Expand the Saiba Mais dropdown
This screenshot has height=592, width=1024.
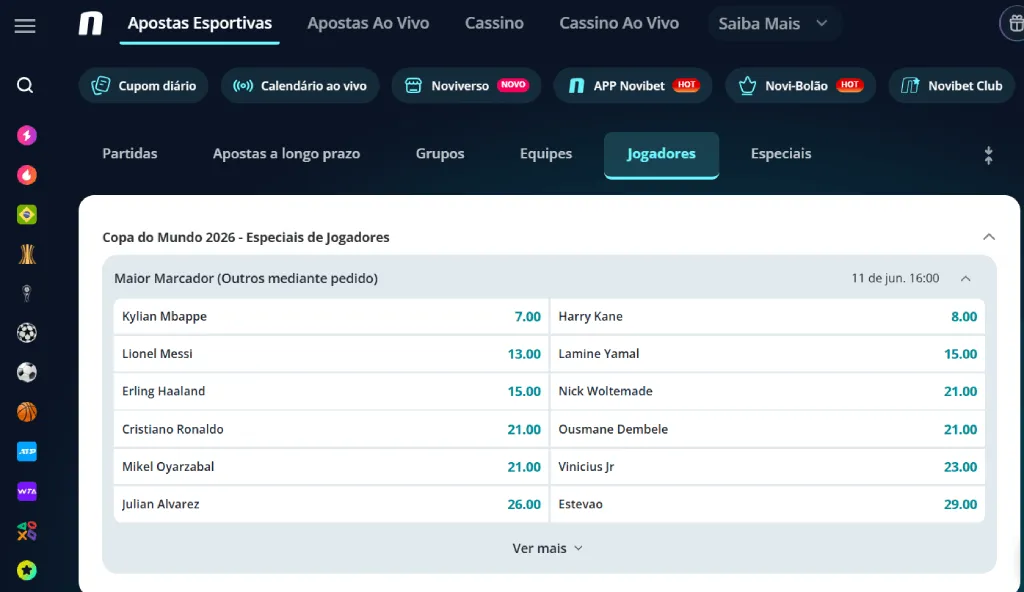[774, 24]
